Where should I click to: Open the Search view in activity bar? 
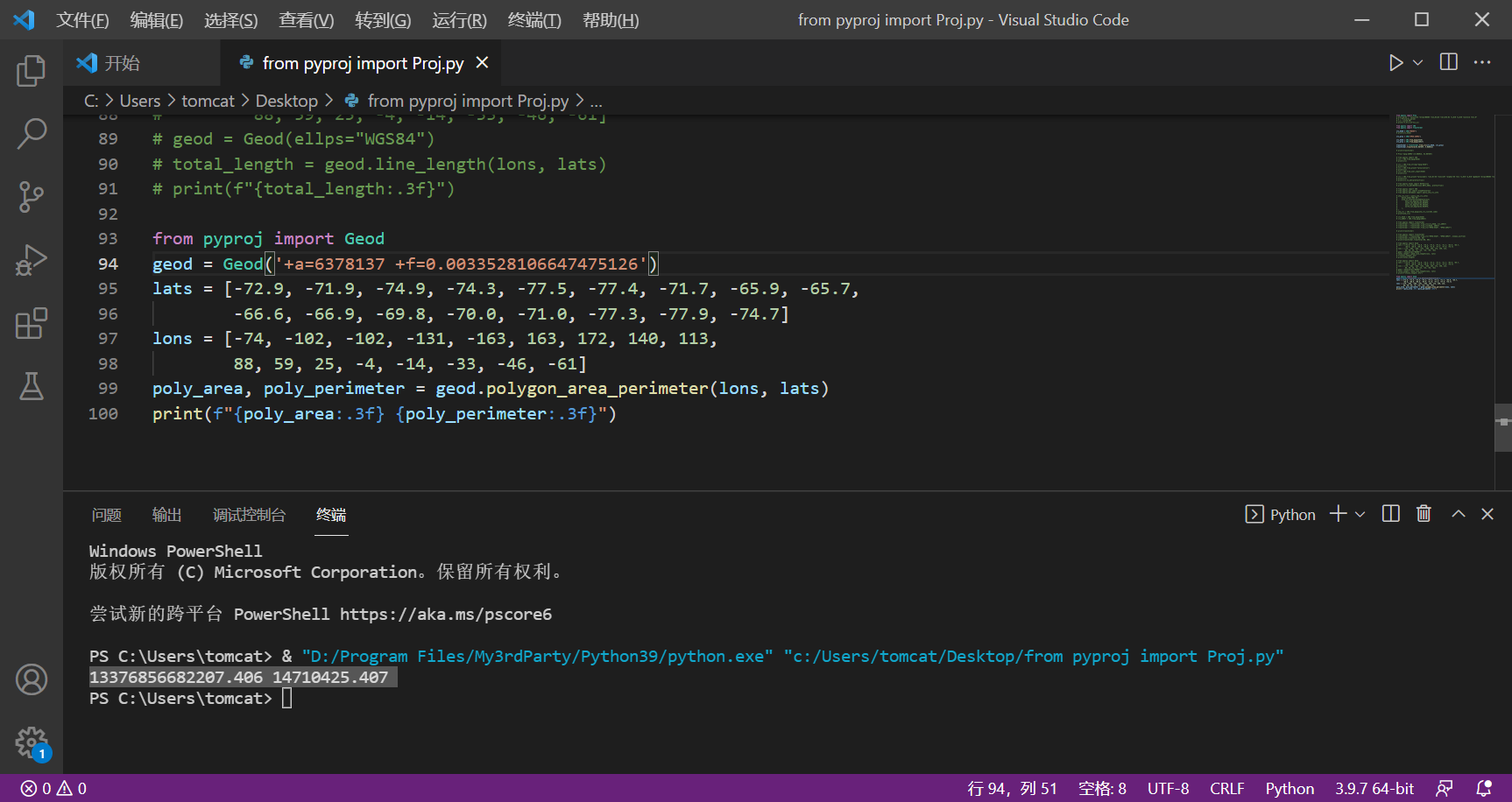(32, 134)
